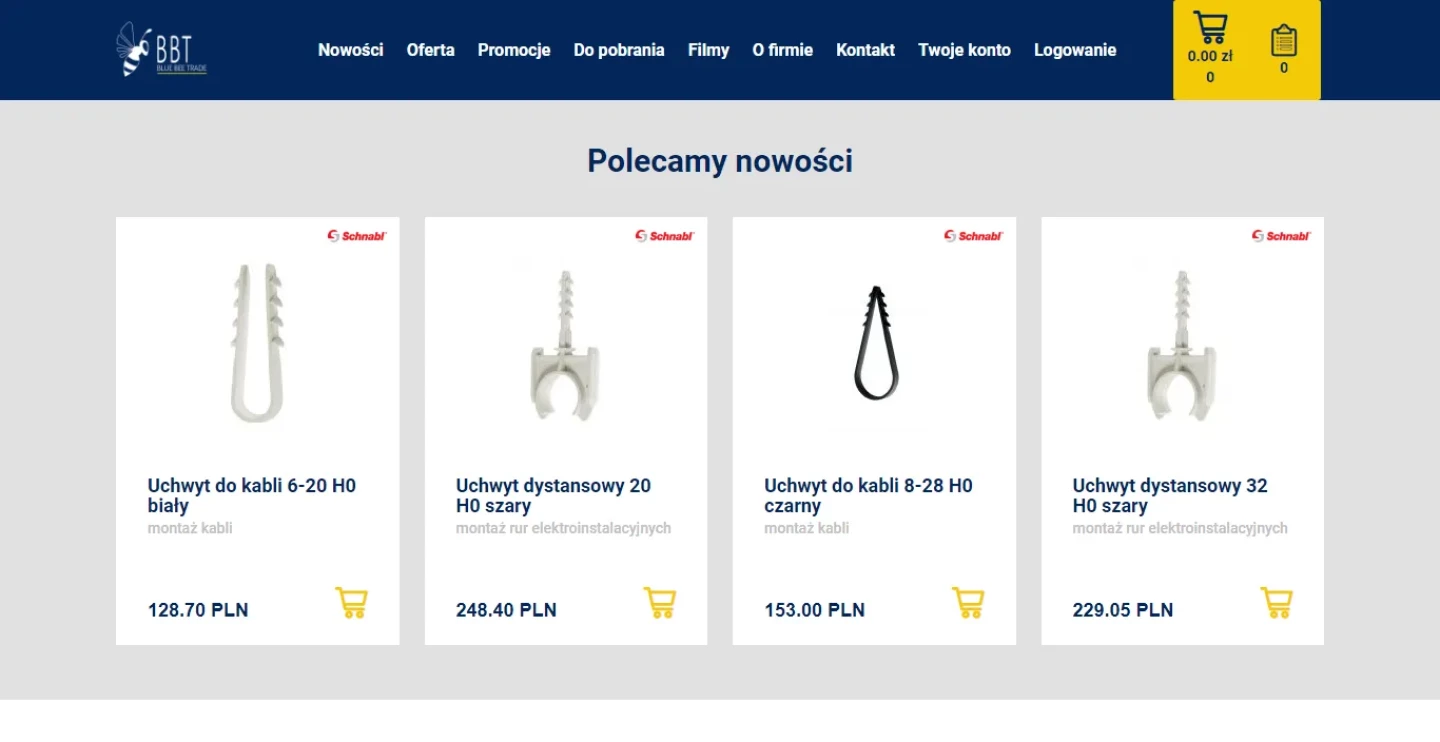
Task: View the white cable holder product image
Action: coord(258,343)
